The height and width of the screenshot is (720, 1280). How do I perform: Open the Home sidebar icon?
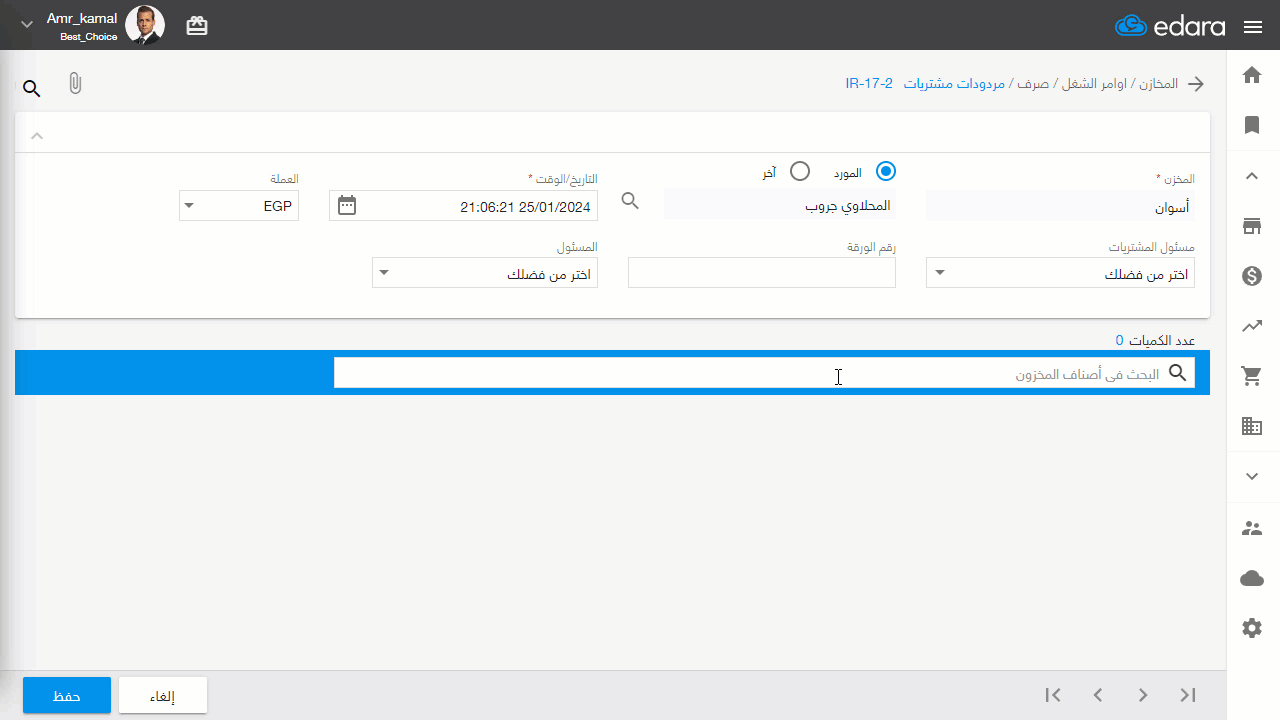click(x=1251, y=75)
